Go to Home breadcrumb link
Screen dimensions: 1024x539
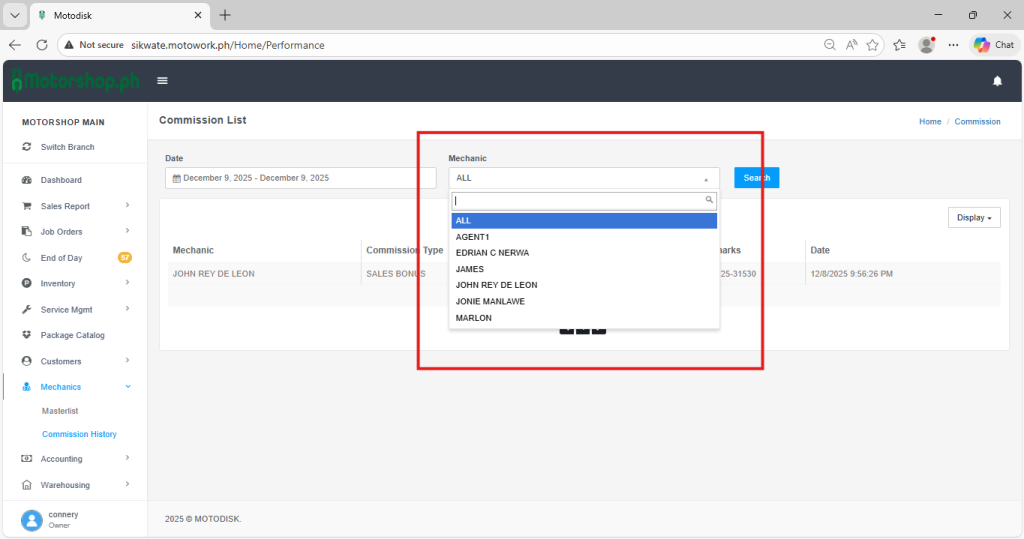point(930,121)
